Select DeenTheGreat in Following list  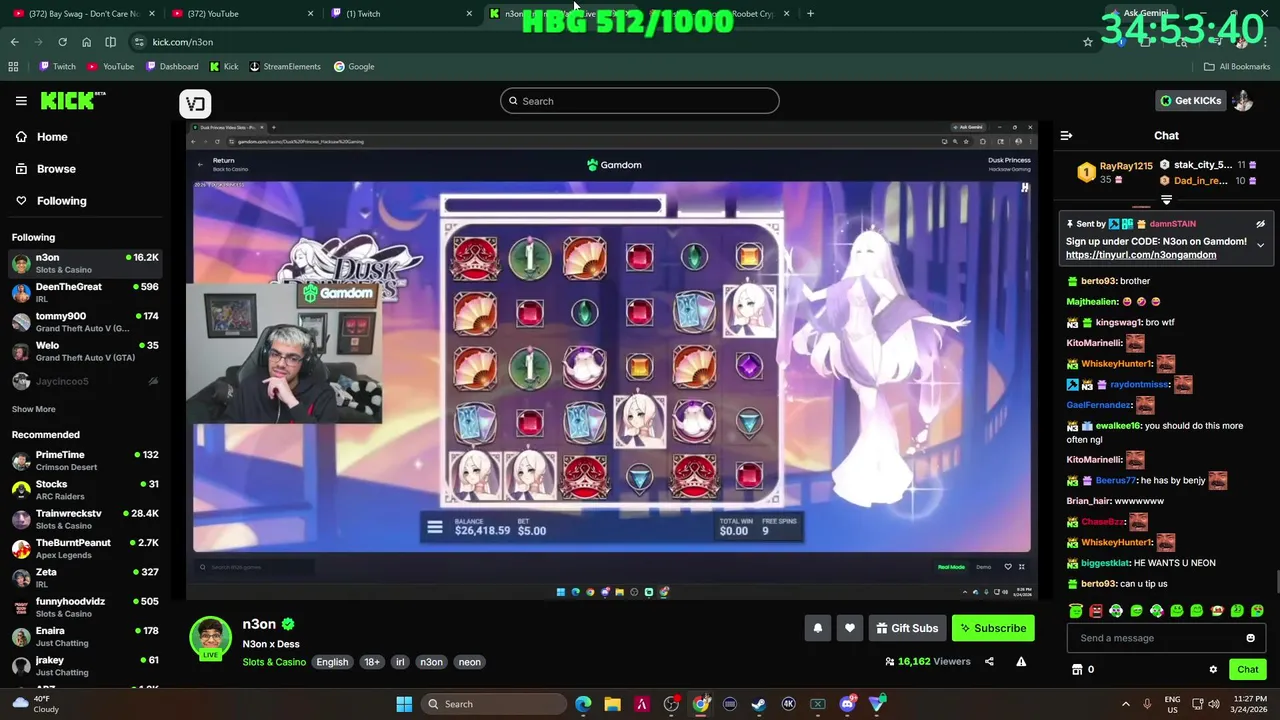[x=86, y=293]
